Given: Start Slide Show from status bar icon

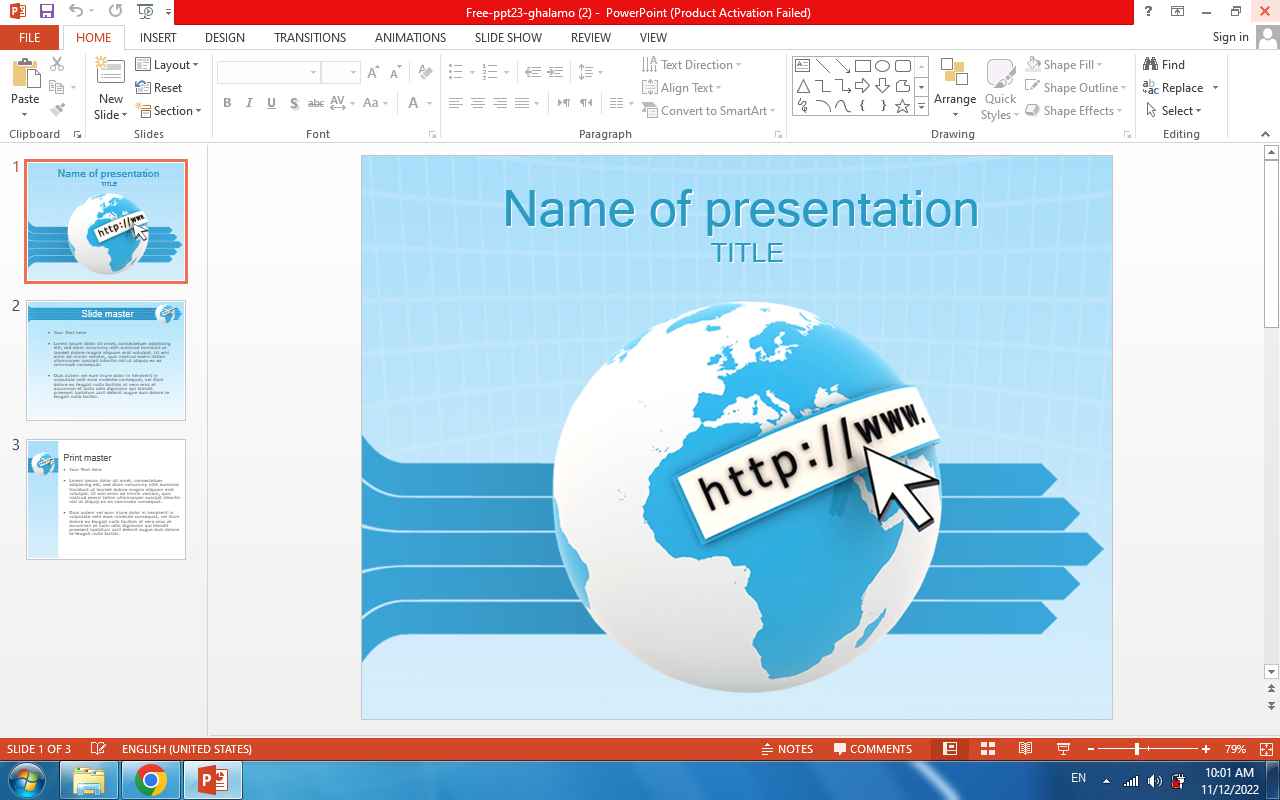Looking at the screenshot, I should pos(1063,749).
